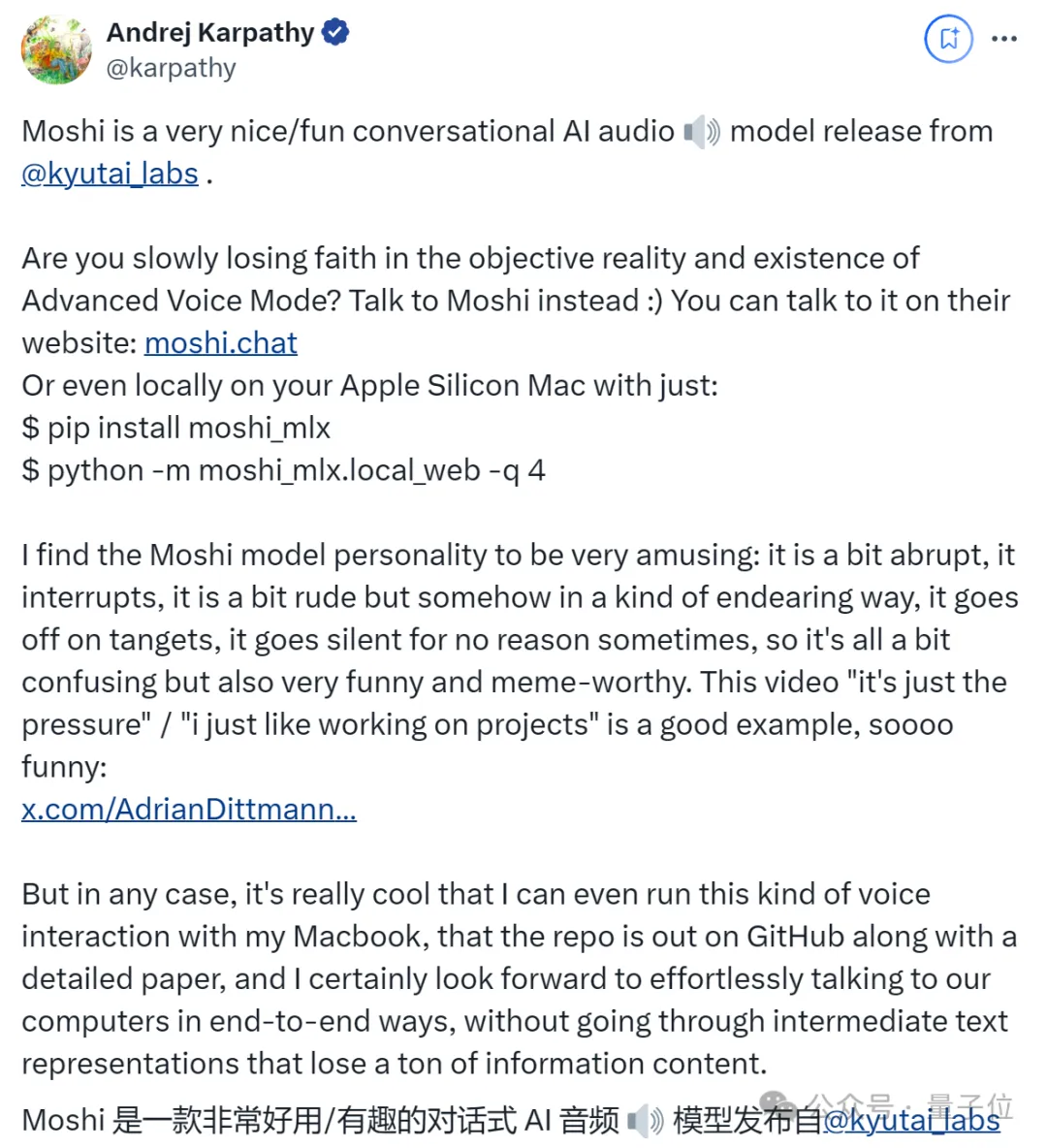Click the speaker emoji after 'AI audio'
Image resolution: width=1047 pixels, height=1148 pixels.
(x=702, y=132)
